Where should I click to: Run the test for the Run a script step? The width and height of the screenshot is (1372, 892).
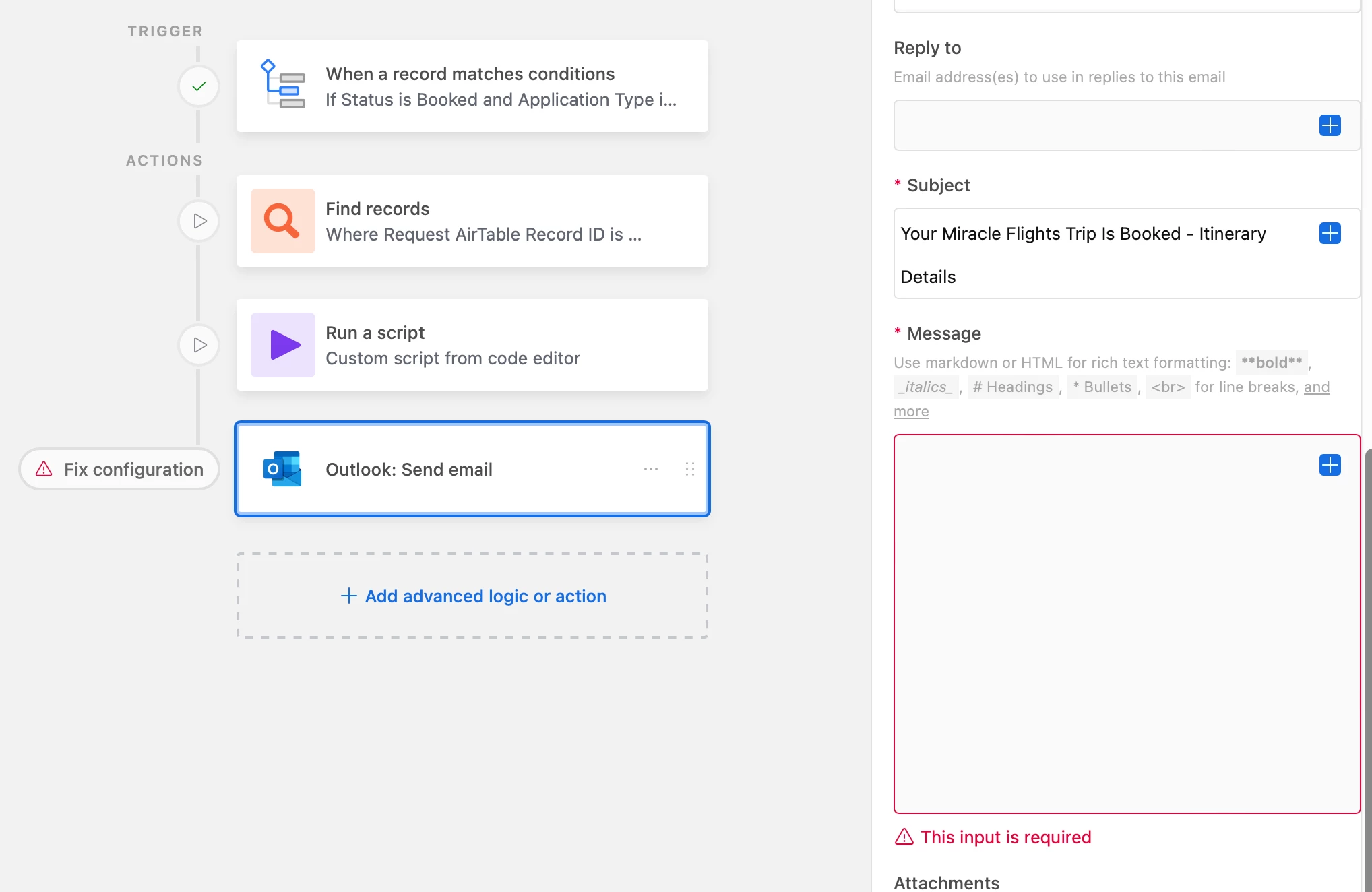pos(199,345)
